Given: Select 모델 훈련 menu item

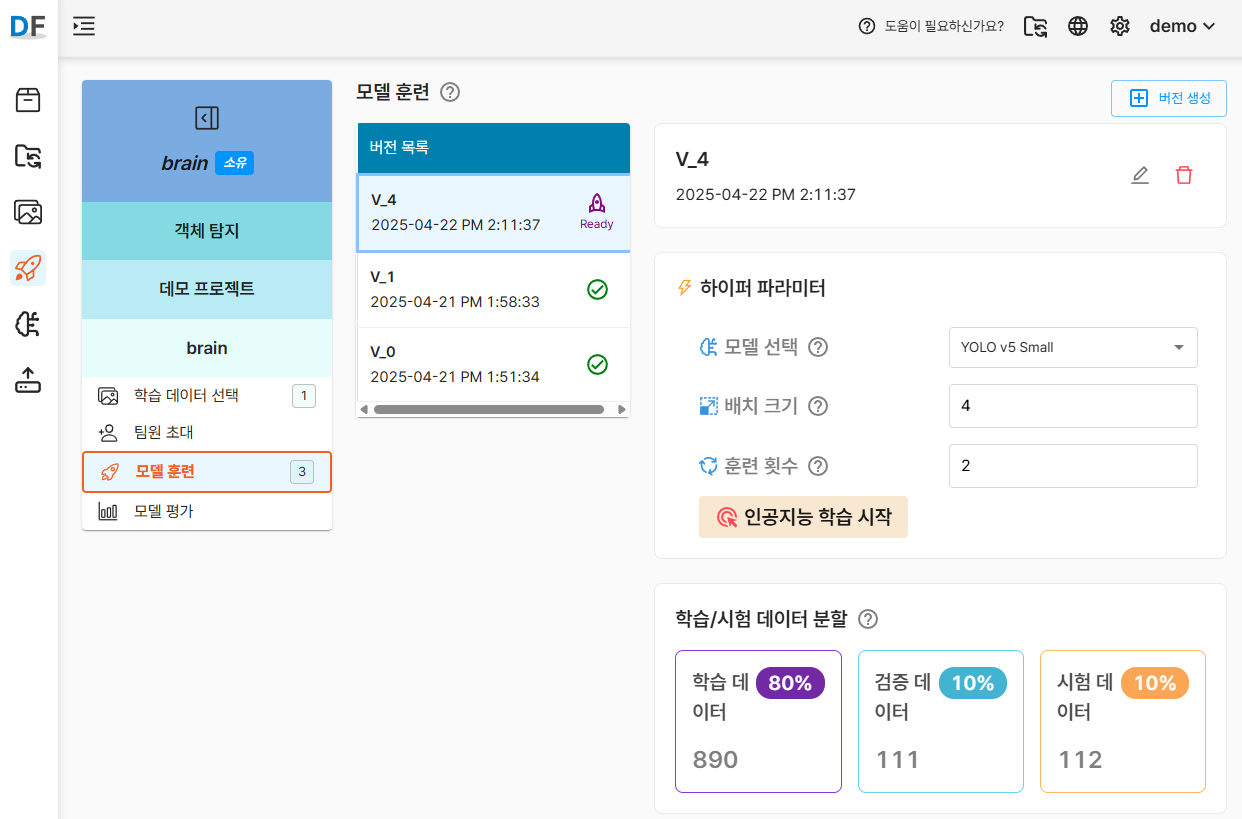Looking at the screenshot, I should point(207,471).
